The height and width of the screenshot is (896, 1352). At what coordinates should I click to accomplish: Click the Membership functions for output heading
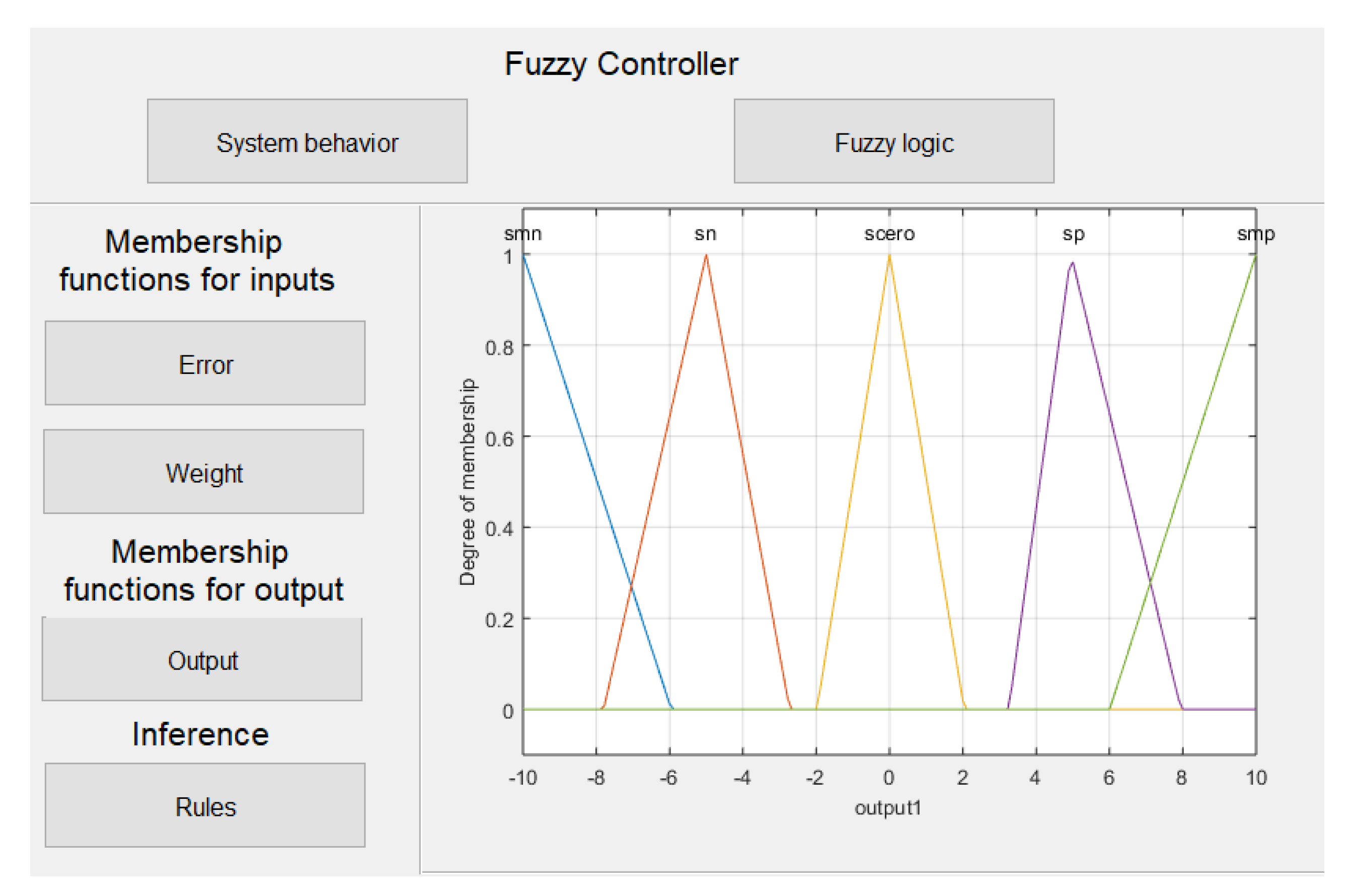pyautogui.click(x=203, y=570)
